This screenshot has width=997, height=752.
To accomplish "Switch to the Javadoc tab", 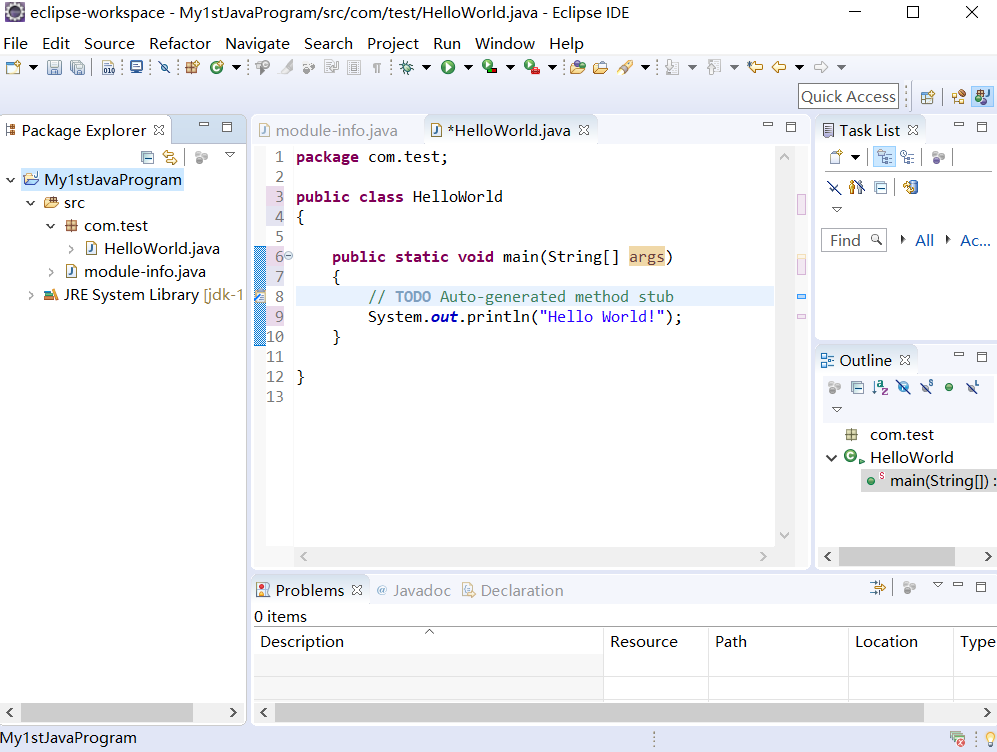I will [413, 591].
